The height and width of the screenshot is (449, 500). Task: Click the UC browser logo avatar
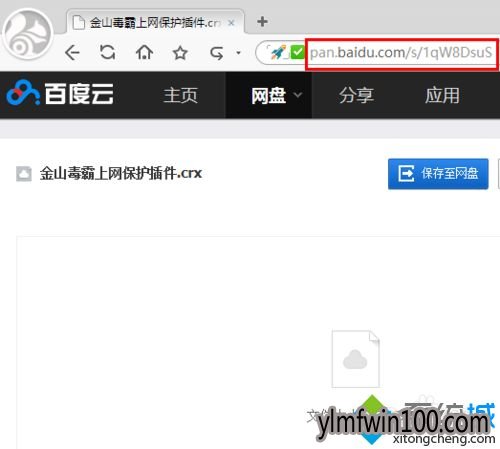coord(28,34)
